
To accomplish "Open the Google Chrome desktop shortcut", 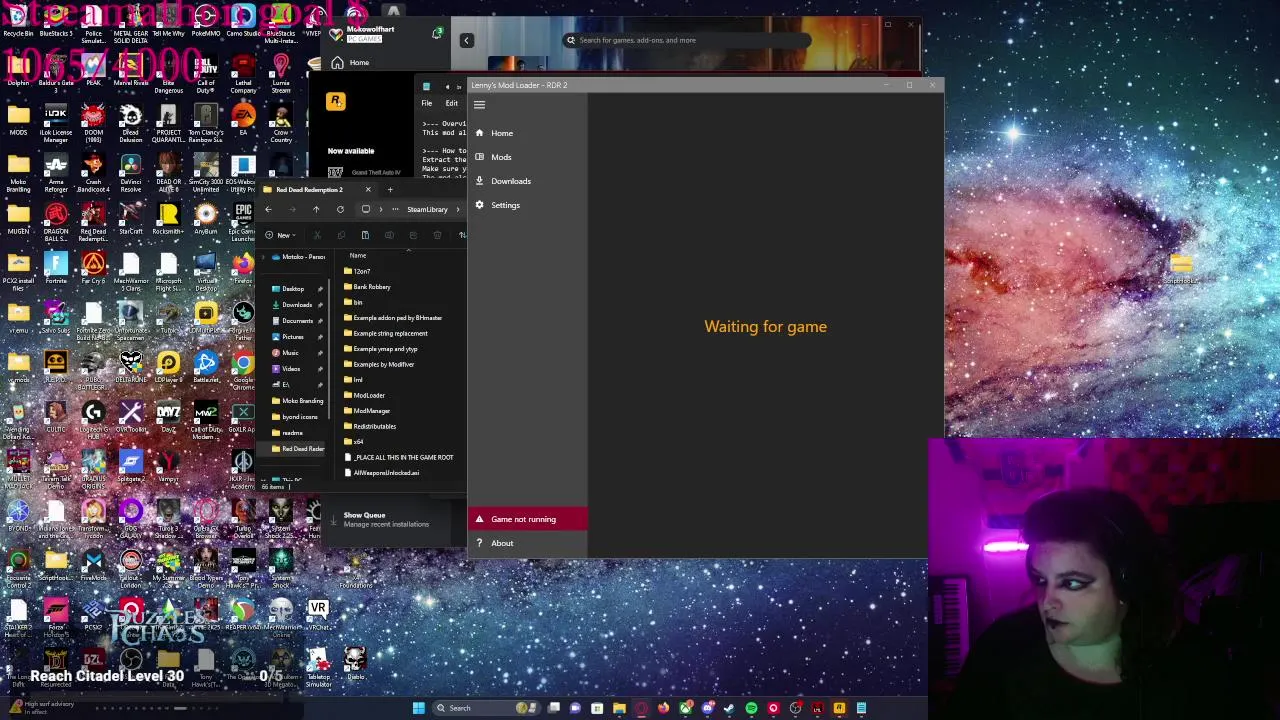I will 243,368.
